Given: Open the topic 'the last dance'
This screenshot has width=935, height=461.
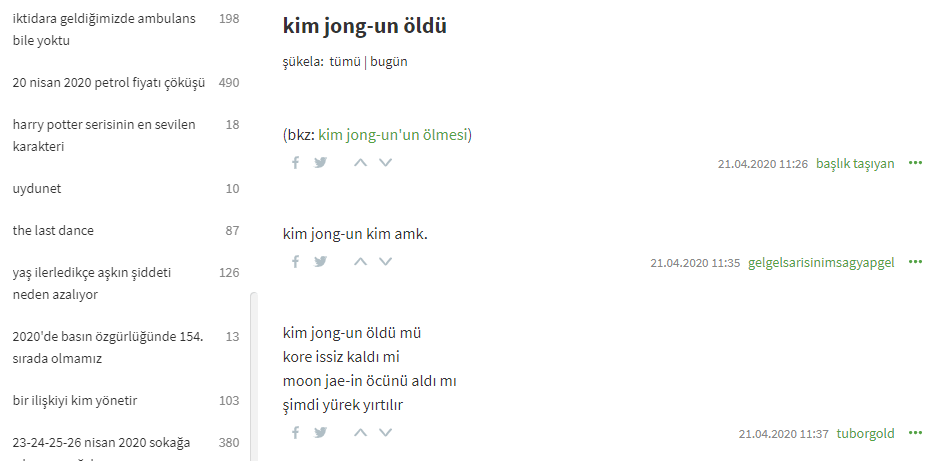Looking at the screenshot, I should coord(53,230).
